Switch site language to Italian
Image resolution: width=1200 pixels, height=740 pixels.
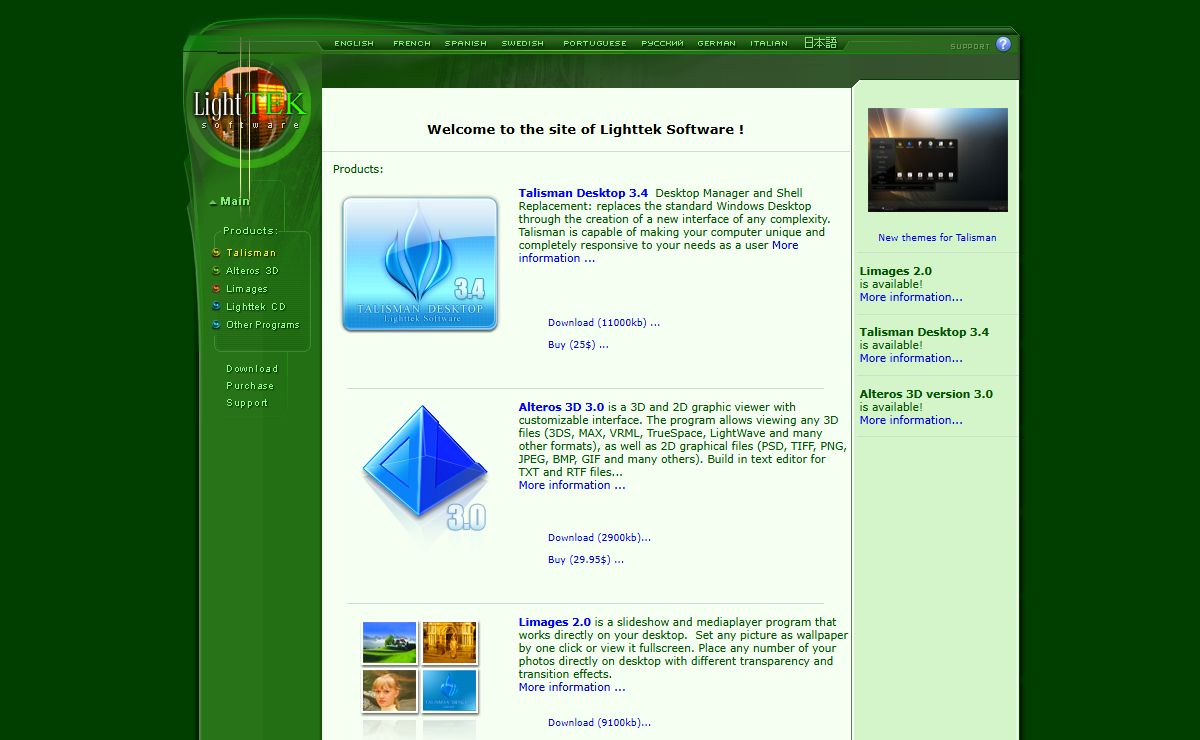click(x=769, y=44)
